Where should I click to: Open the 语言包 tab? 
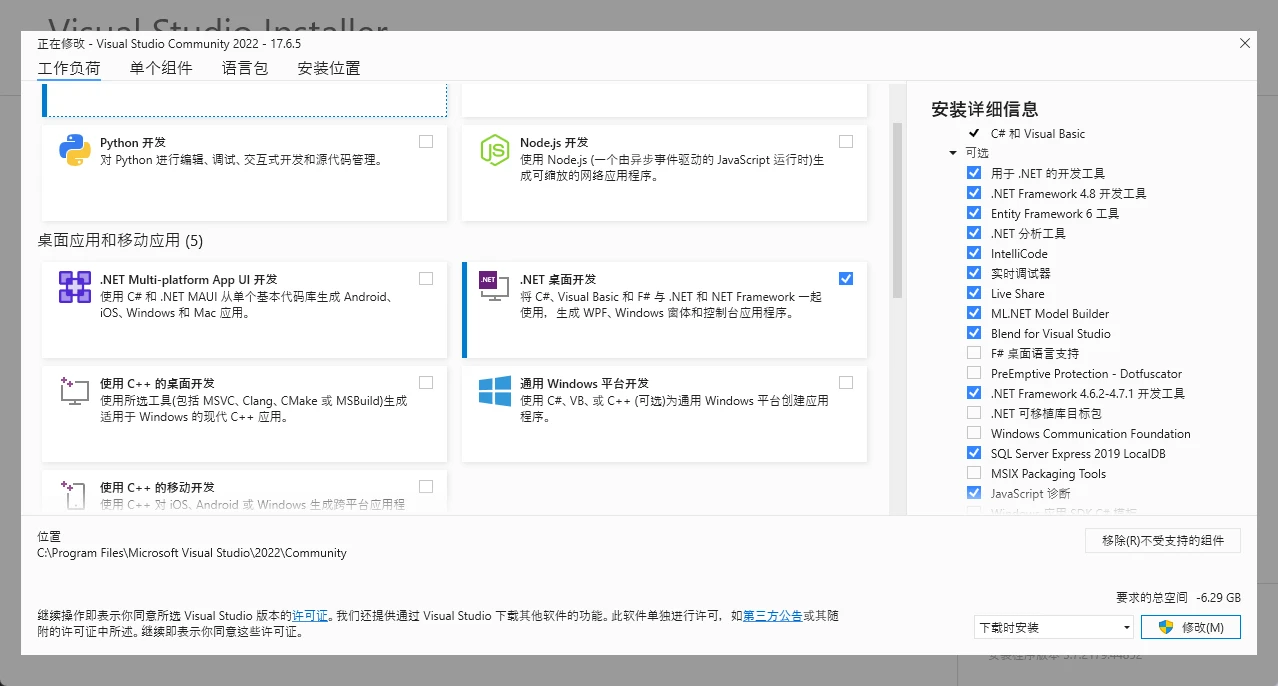click(245, 69)
